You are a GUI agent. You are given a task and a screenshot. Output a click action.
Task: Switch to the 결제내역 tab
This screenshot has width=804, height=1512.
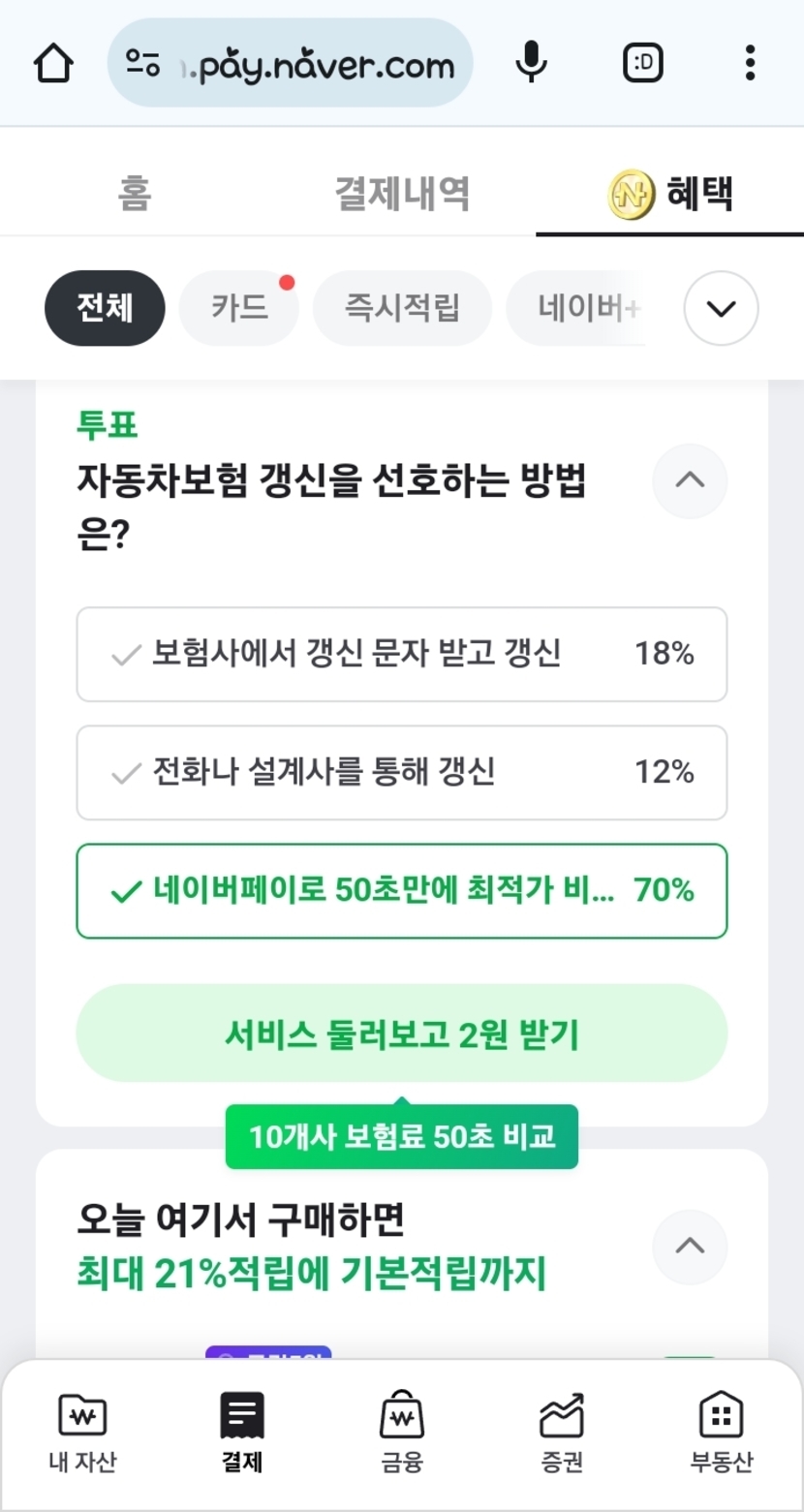[402, 193]
